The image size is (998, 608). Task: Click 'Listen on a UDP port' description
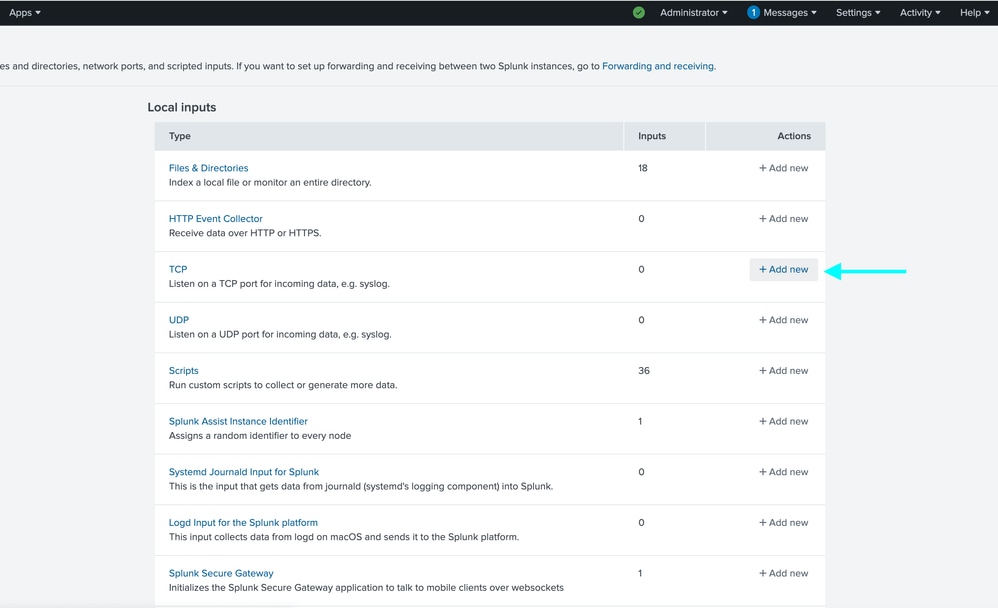[280, 334]
